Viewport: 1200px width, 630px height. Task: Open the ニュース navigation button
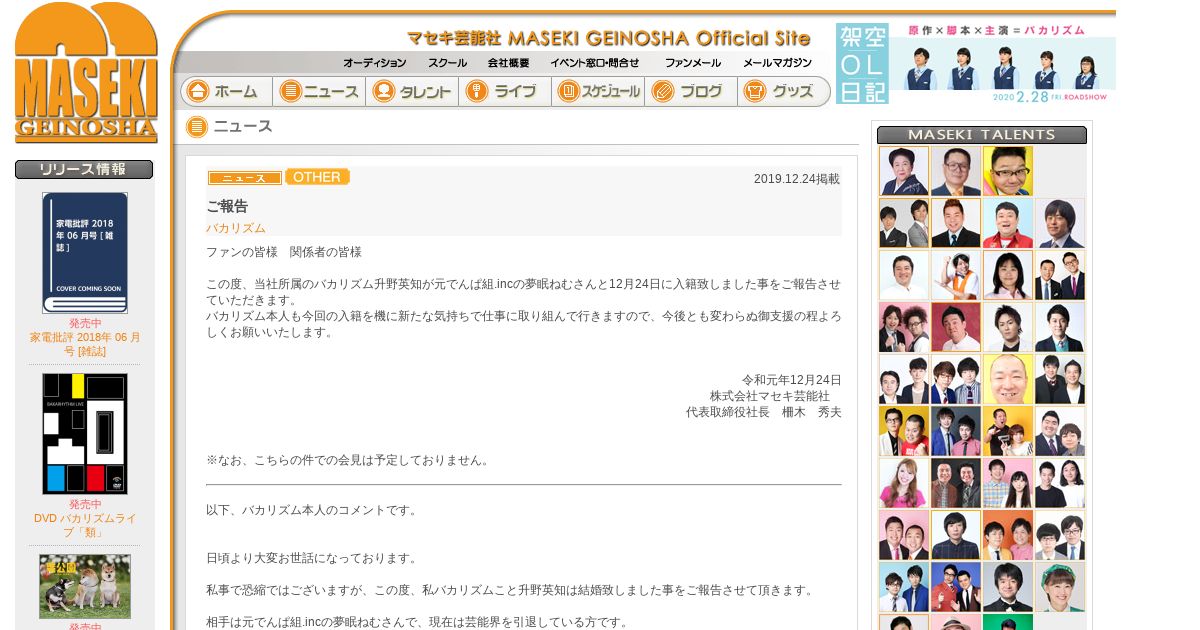click(319, 91)
